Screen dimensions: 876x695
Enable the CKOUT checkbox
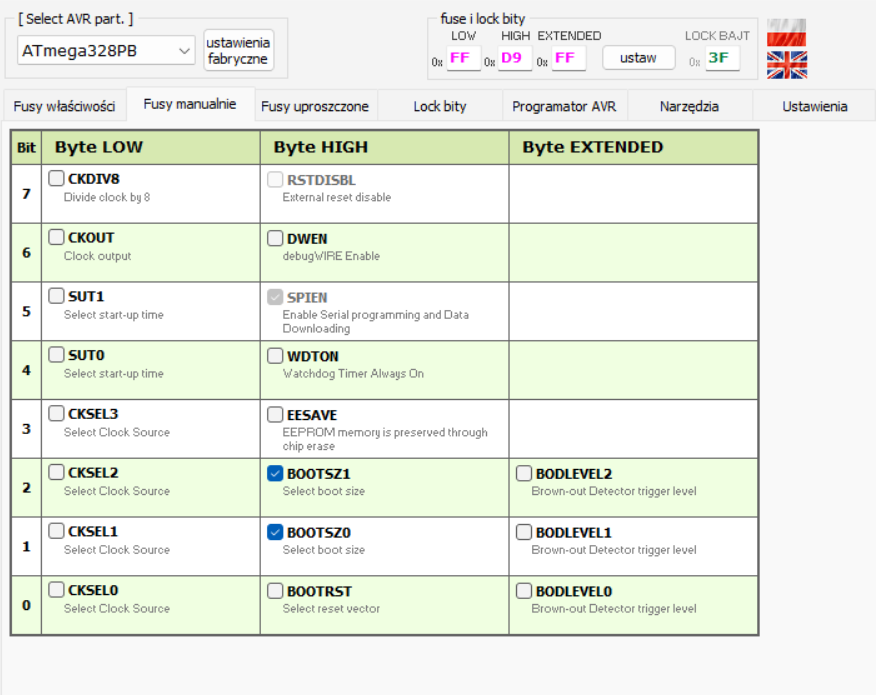(56, 237)
